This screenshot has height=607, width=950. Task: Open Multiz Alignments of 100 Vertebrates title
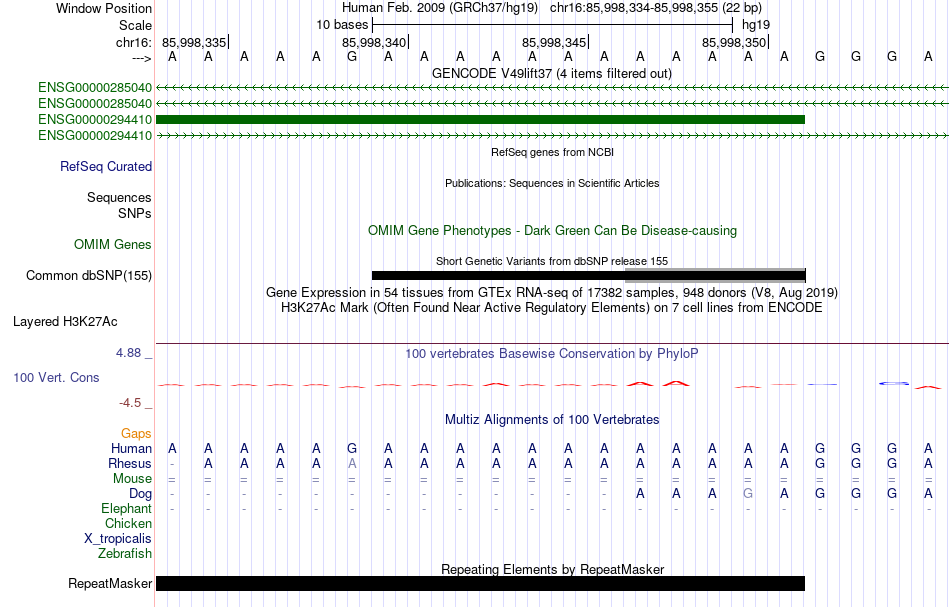[552, 420]
